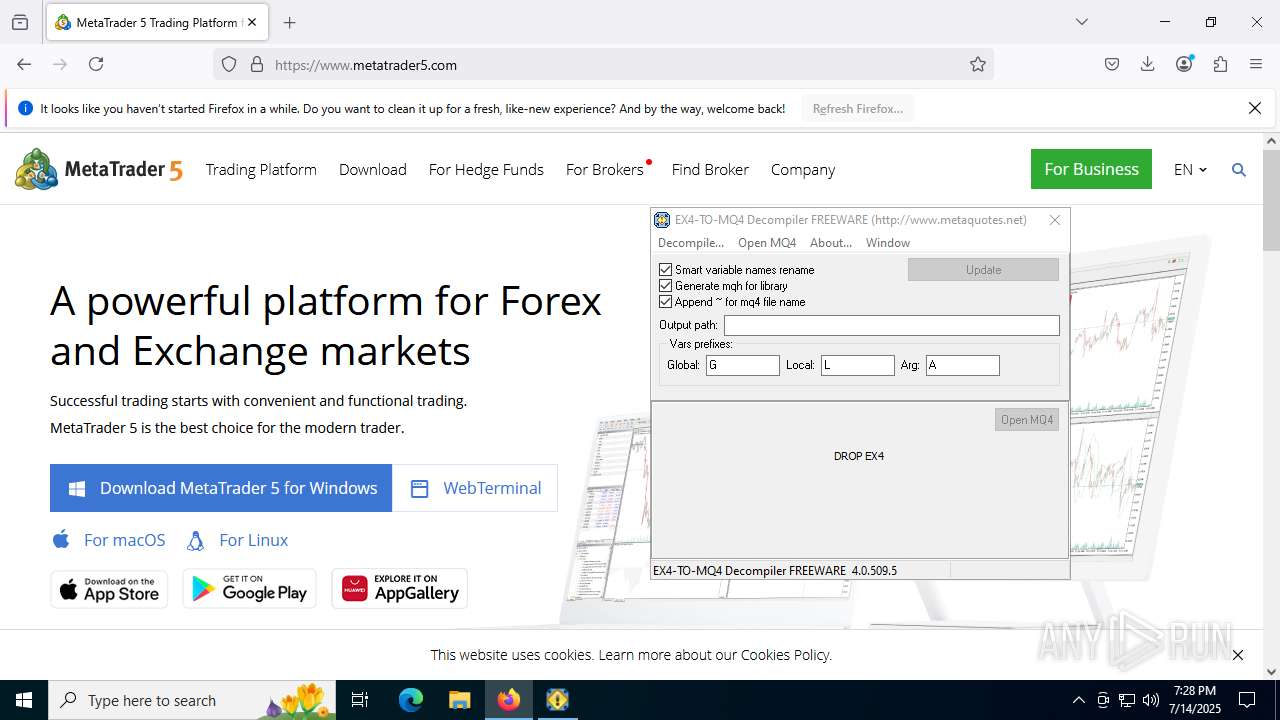Launch Microsoft Edge from the taskbar

(x=411, y=700)
